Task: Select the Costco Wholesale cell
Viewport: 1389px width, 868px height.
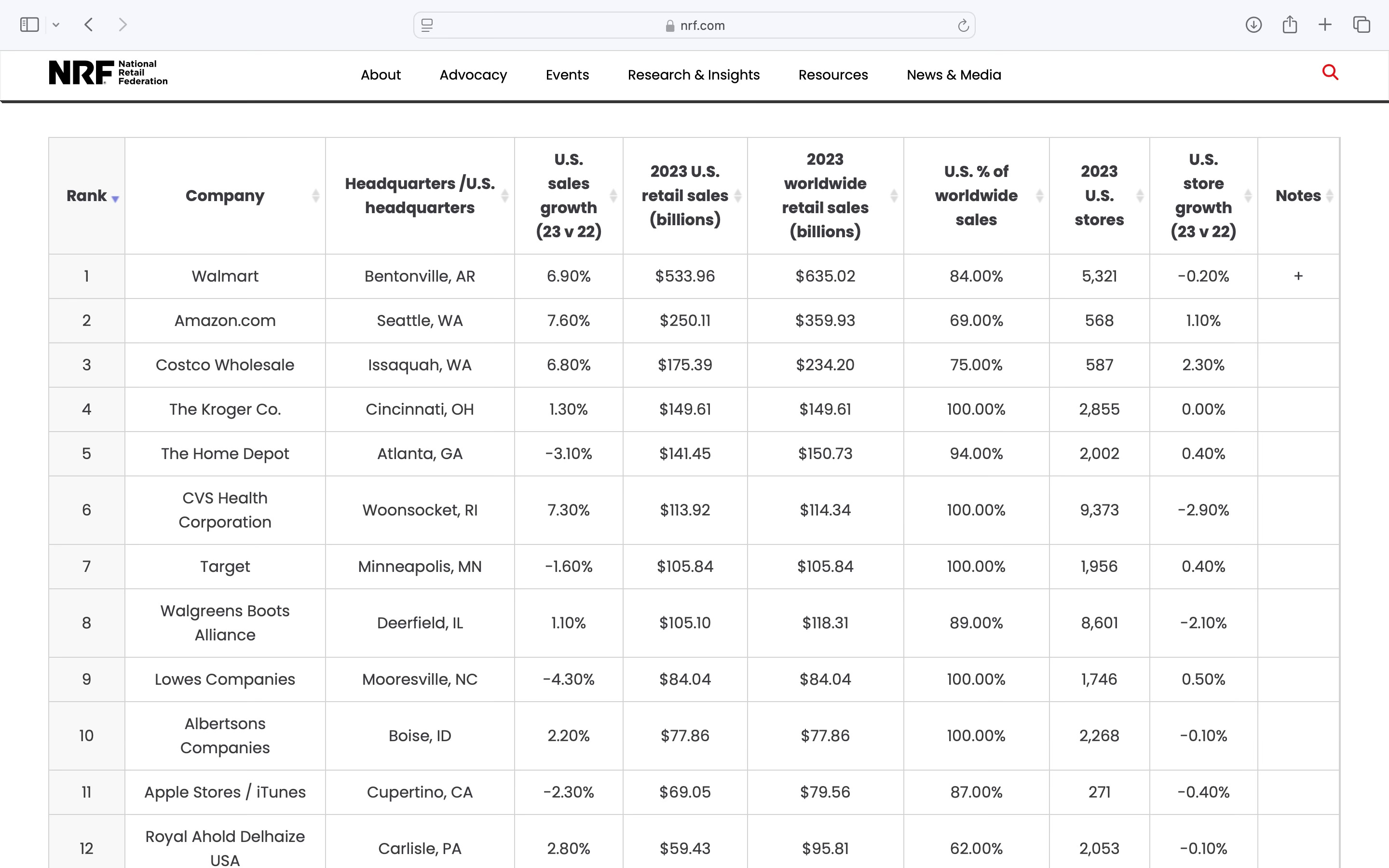Action: (225, 365)
